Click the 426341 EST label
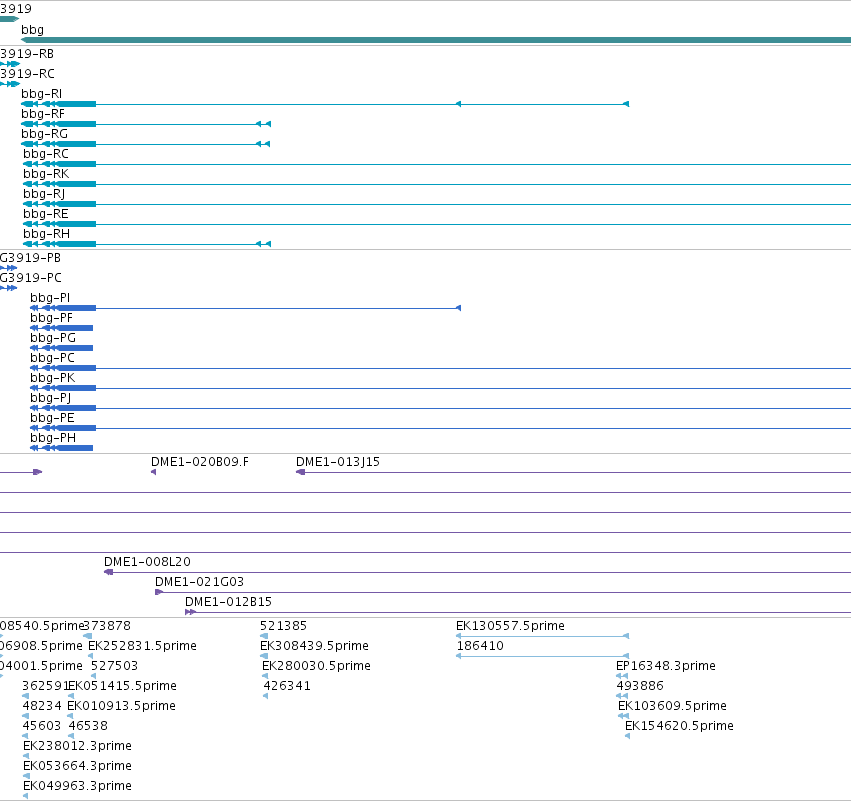Screen dimensions: 851x801 click(x=287, y=686)
